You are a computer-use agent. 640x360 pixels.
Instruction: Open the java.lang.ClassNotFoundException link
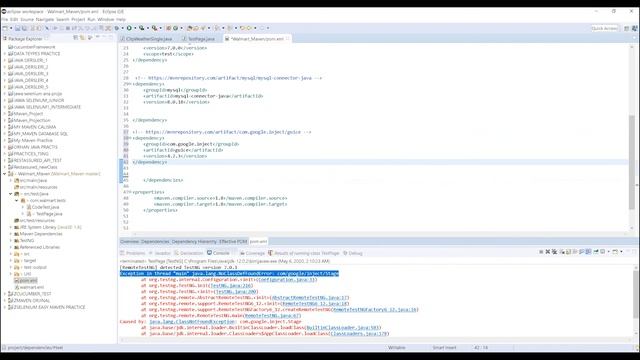pos(192,322)
